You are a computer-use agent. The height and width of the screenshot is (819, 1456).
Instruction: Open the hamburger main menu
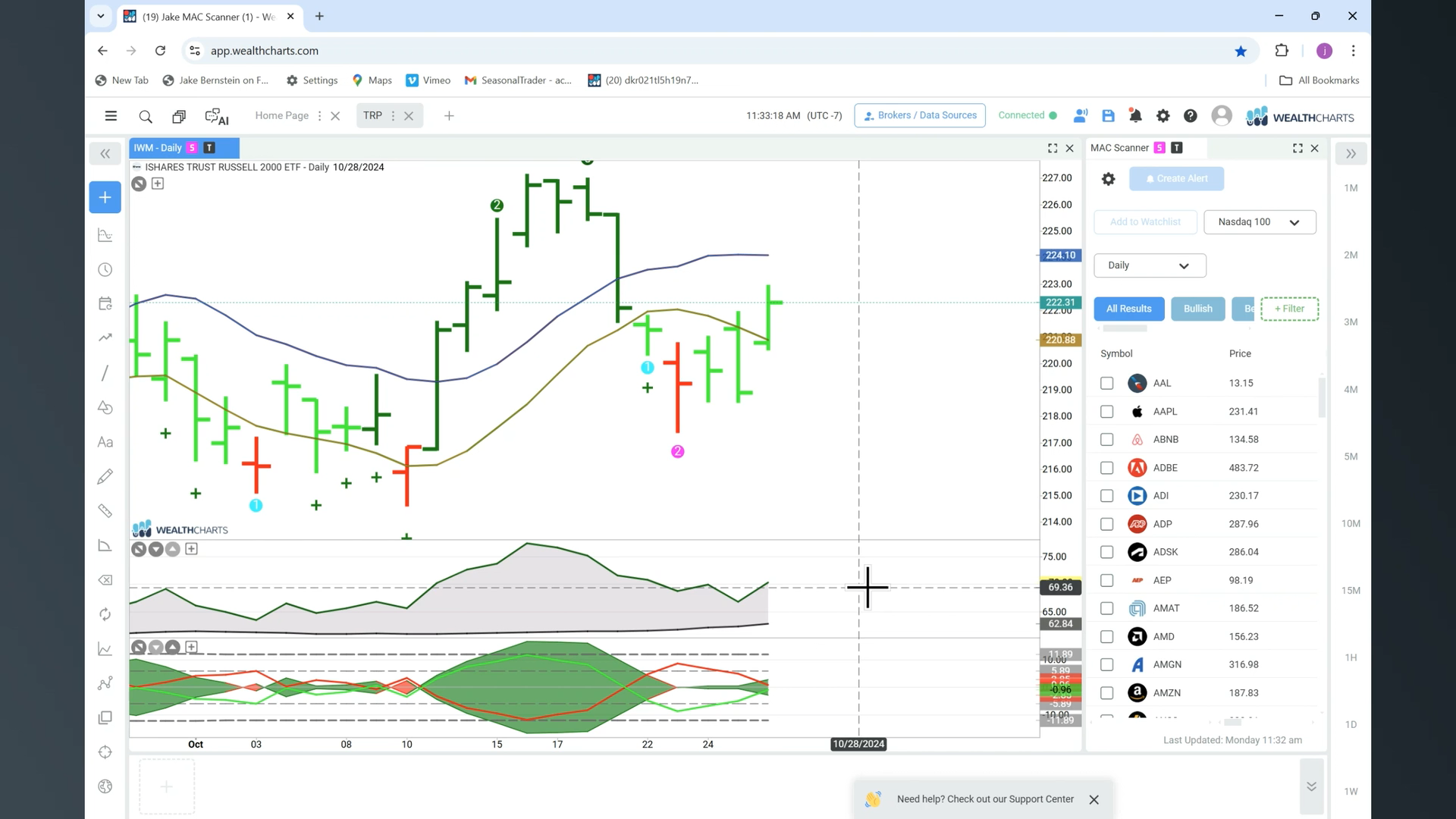coord(111,116)
